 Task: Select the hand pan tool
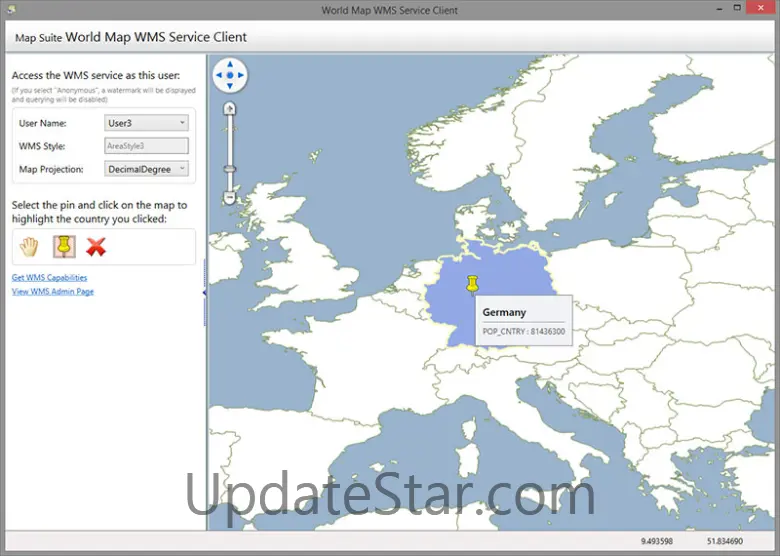coord(29,247)
